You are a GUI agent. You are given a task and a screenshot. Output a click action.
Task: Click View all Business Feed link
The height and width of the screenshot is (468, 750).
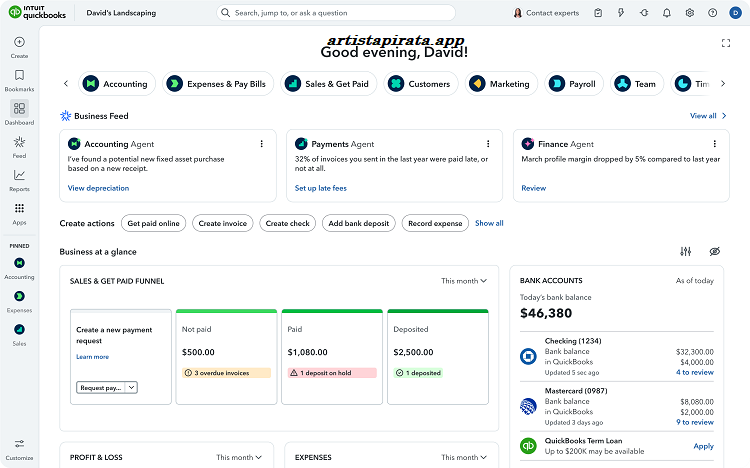[x=708, y=116]
